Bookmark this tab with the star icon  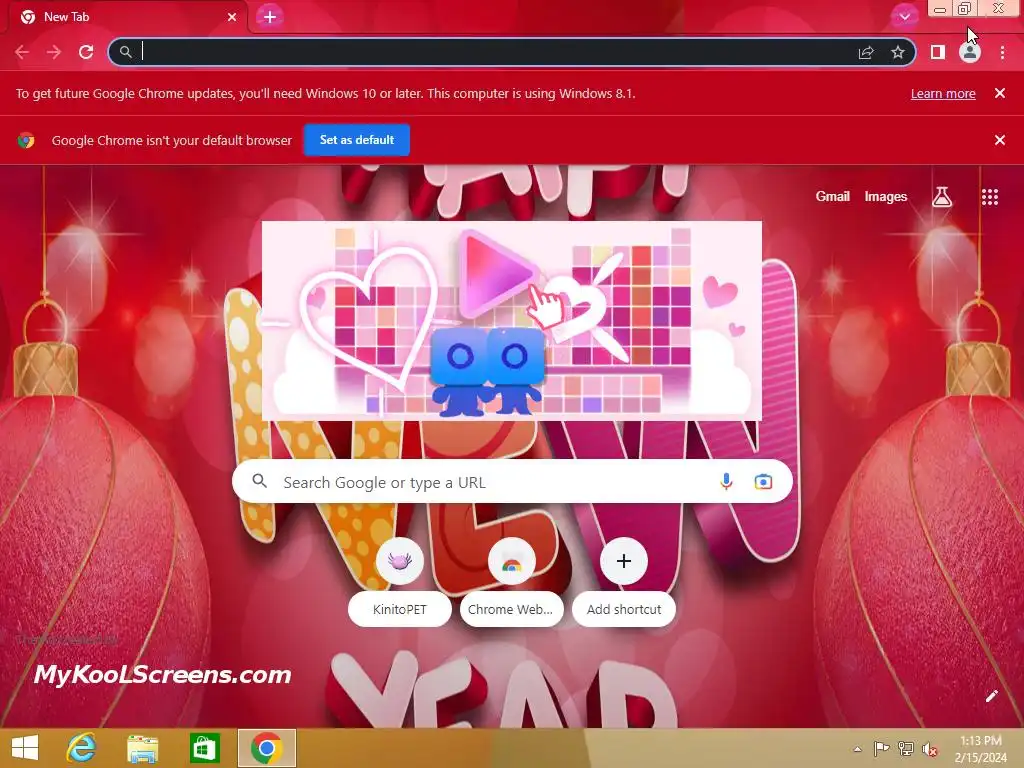[x=898, y=52]
